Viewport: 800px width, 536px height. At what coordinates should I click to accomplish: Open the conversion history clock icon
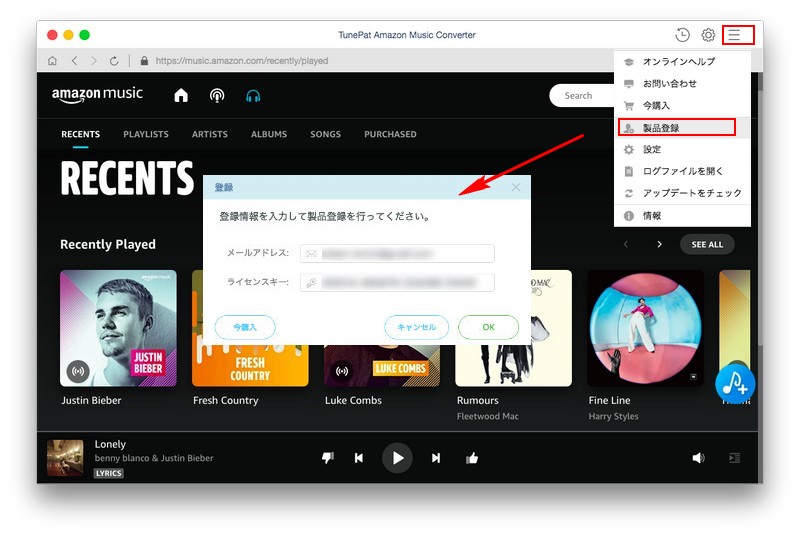[682, 35]
